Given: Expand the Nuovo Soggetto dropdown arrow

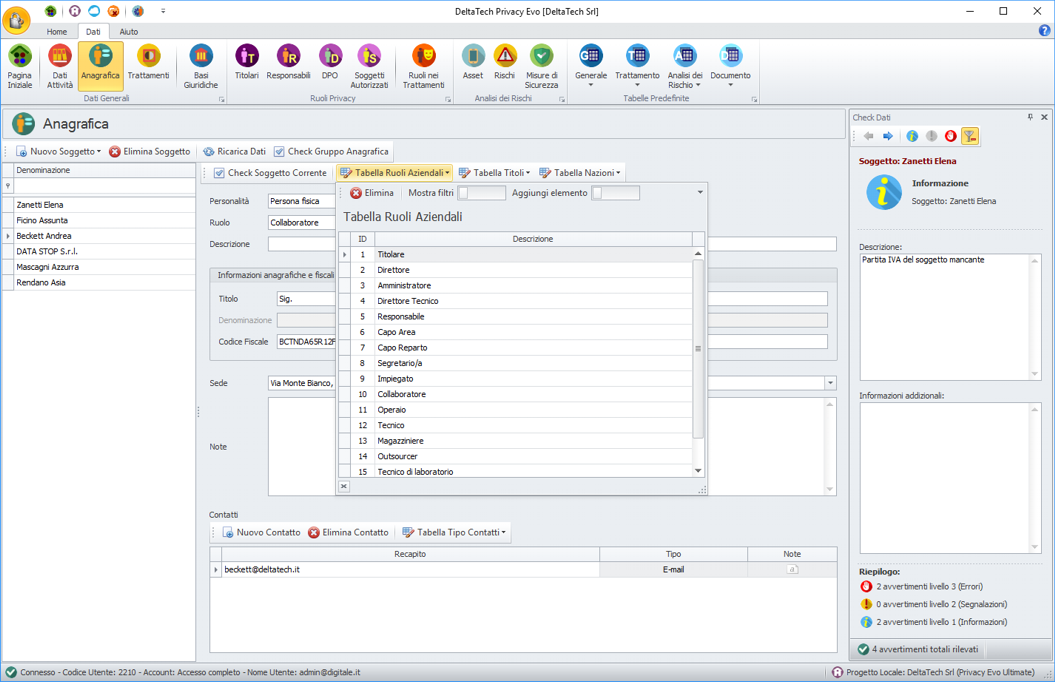Looking at the screenshot, I should (x=99, y=152).
